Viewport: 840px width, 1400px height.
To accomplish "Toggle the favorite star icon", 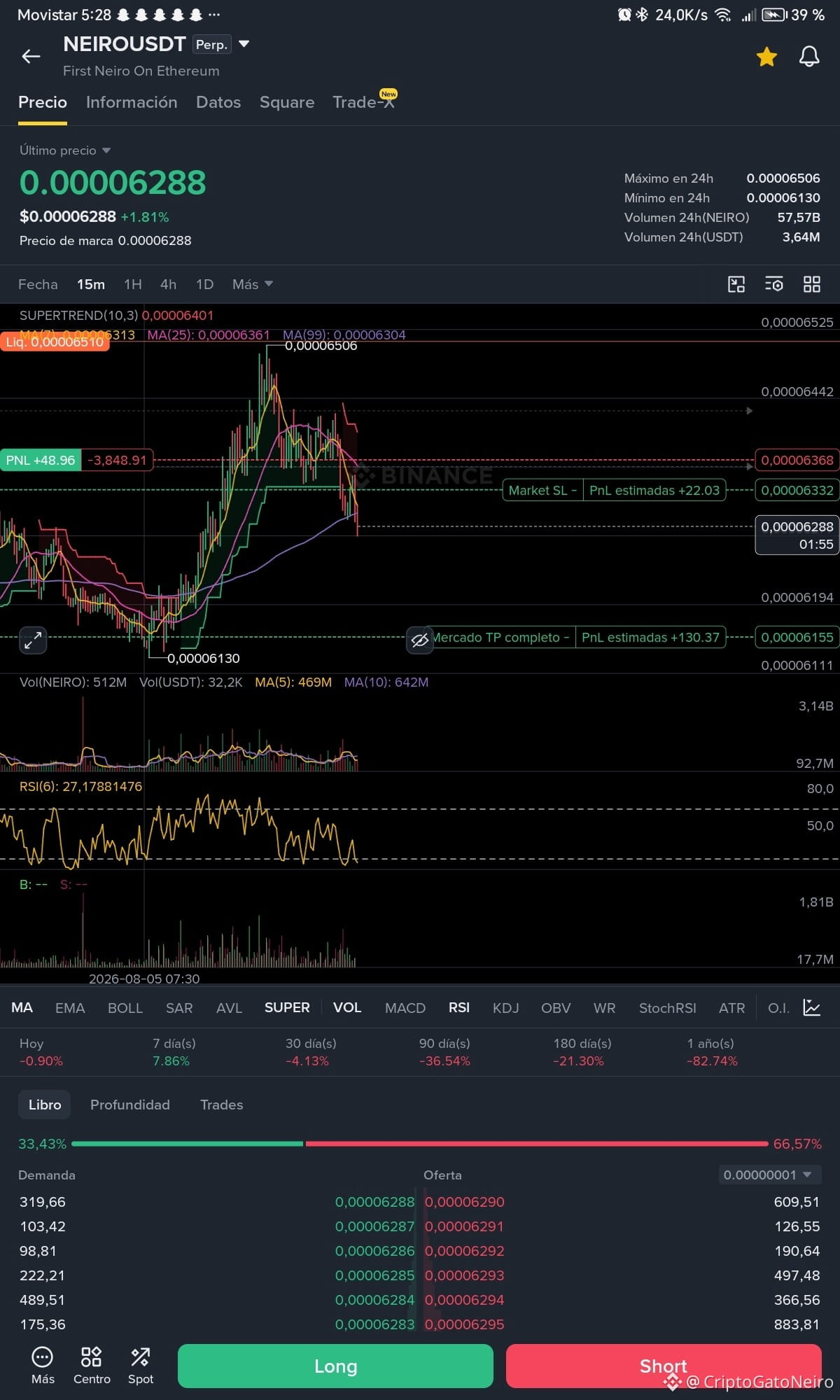I will pyautogui.click(x=766, y=57).
